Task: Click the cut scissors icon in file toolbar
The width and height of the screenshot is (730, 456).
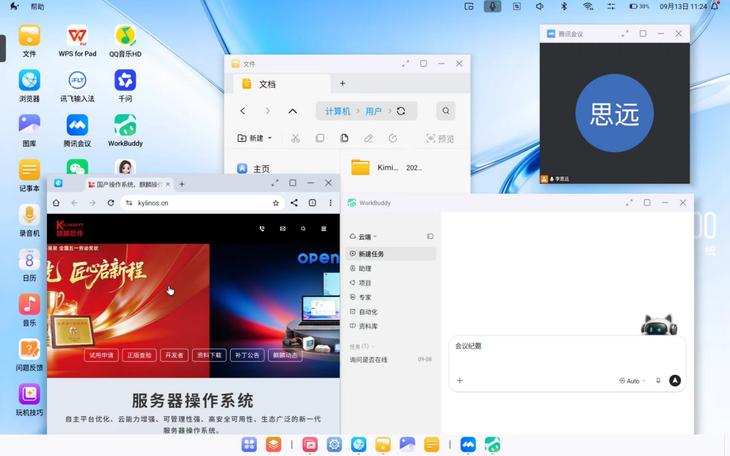Action: point(295,138)
